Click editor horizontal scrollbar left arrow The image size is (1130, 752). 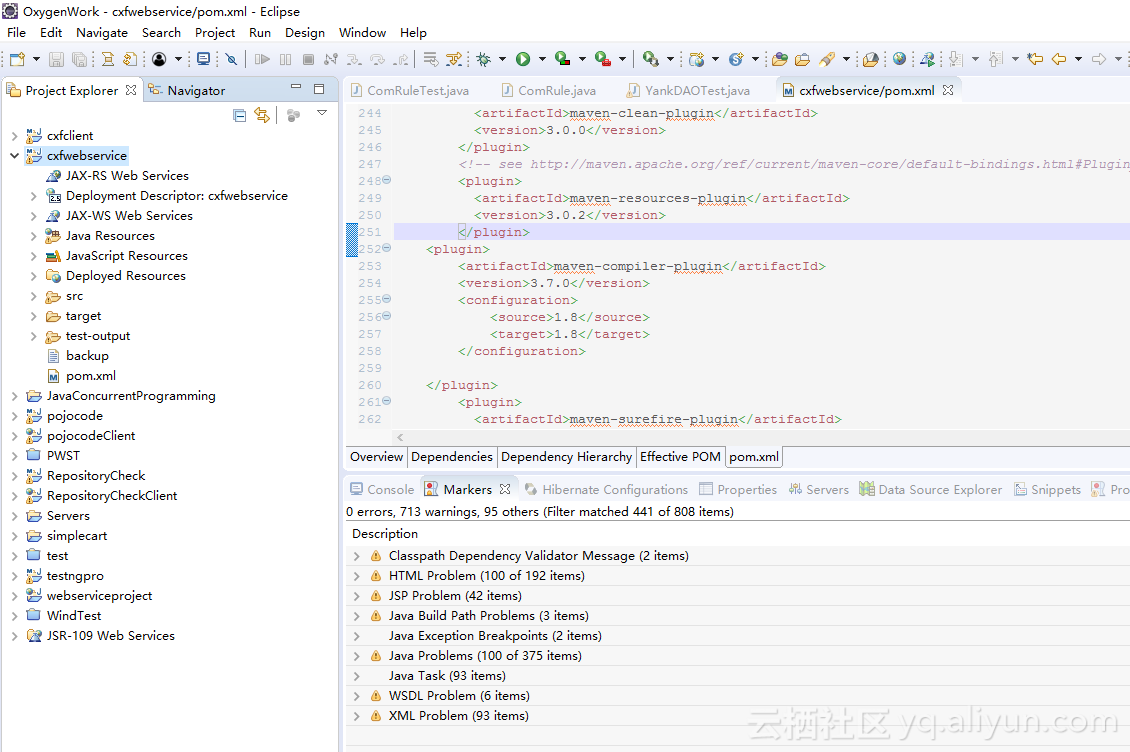[x=400, y=437]
